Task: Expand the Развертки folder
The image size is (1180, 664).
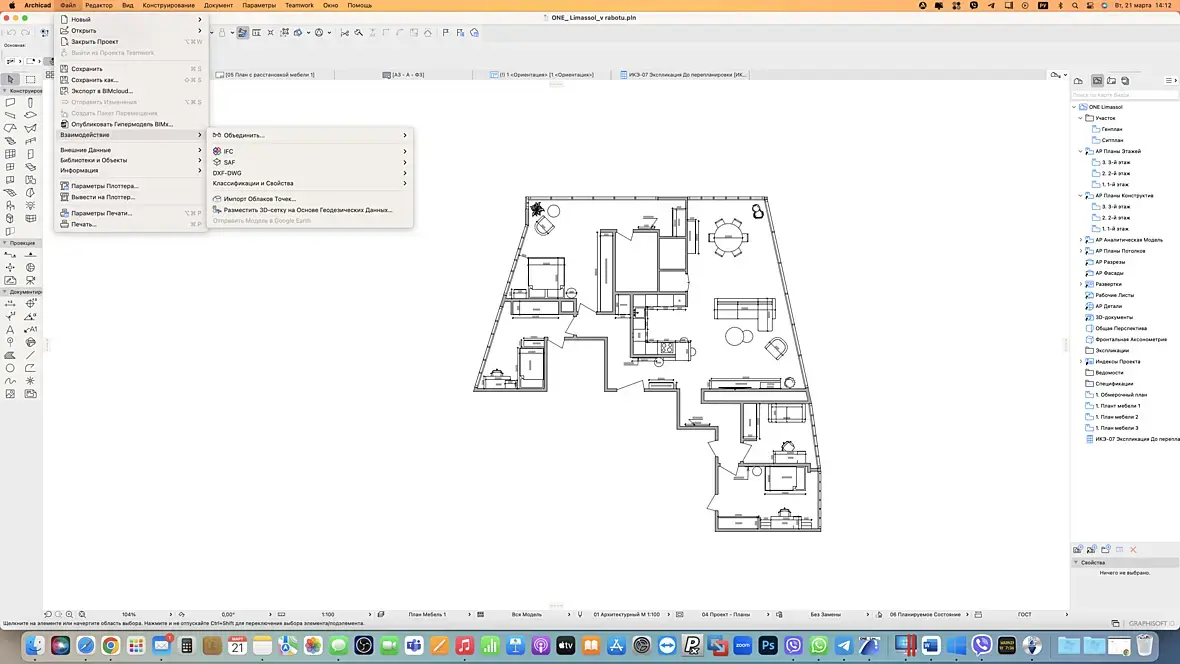Action: point(1081,284)
